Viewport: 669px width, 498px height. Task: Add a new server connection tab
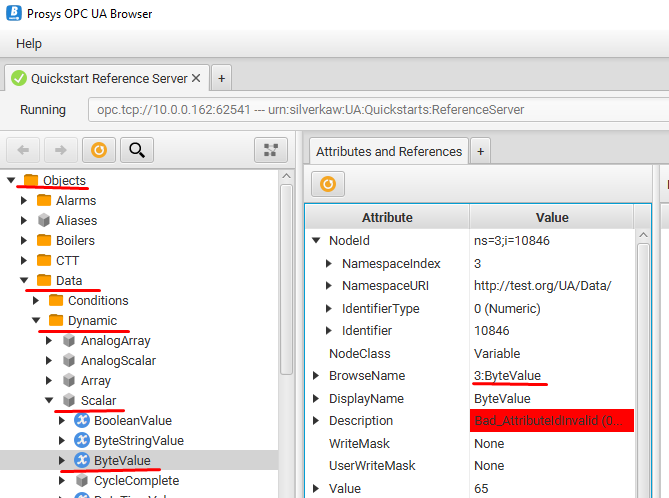221,78
